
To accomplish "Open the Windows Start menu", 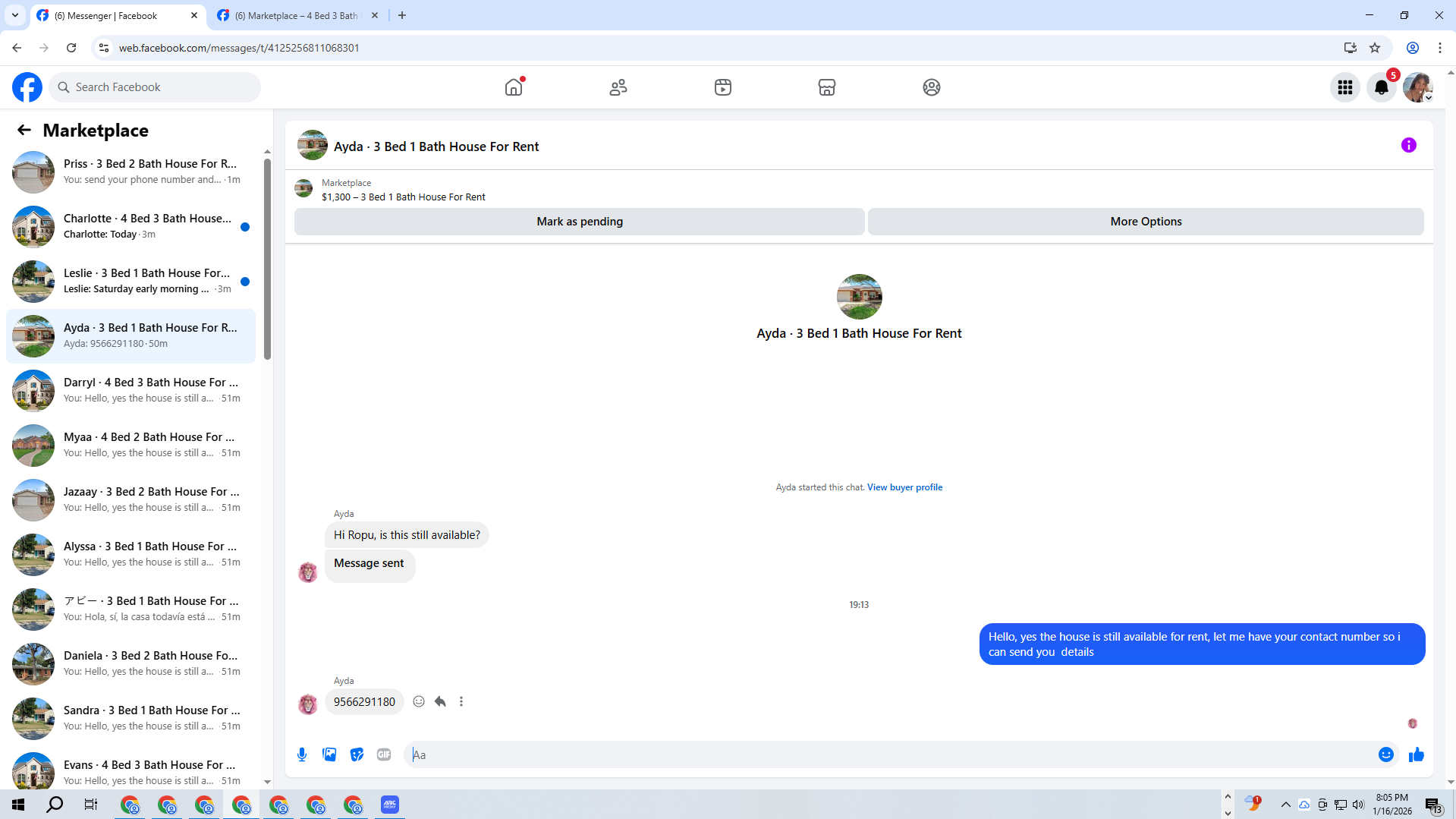I will [18, 805].
